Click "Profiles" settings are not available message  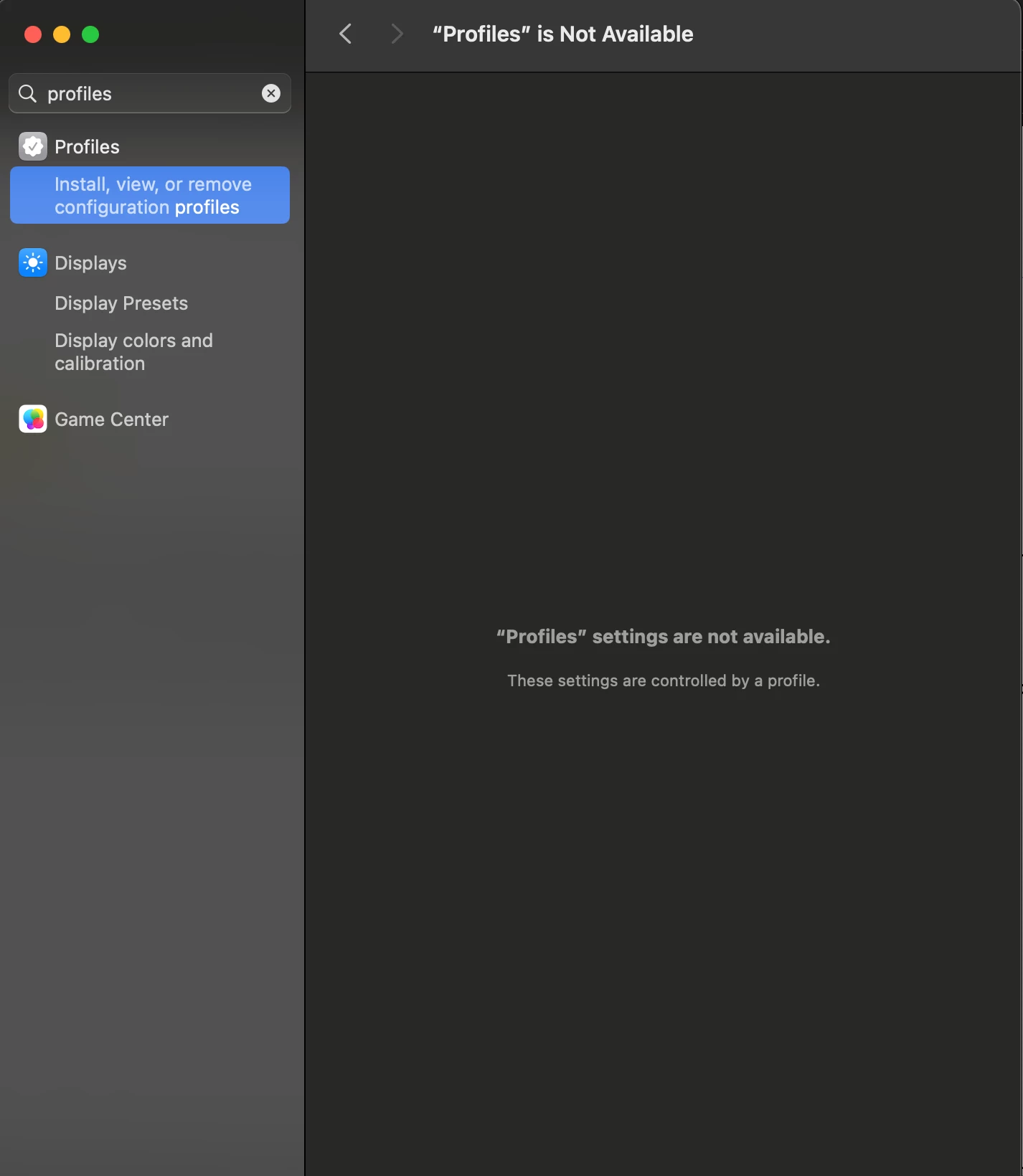[x=664, y=637]
